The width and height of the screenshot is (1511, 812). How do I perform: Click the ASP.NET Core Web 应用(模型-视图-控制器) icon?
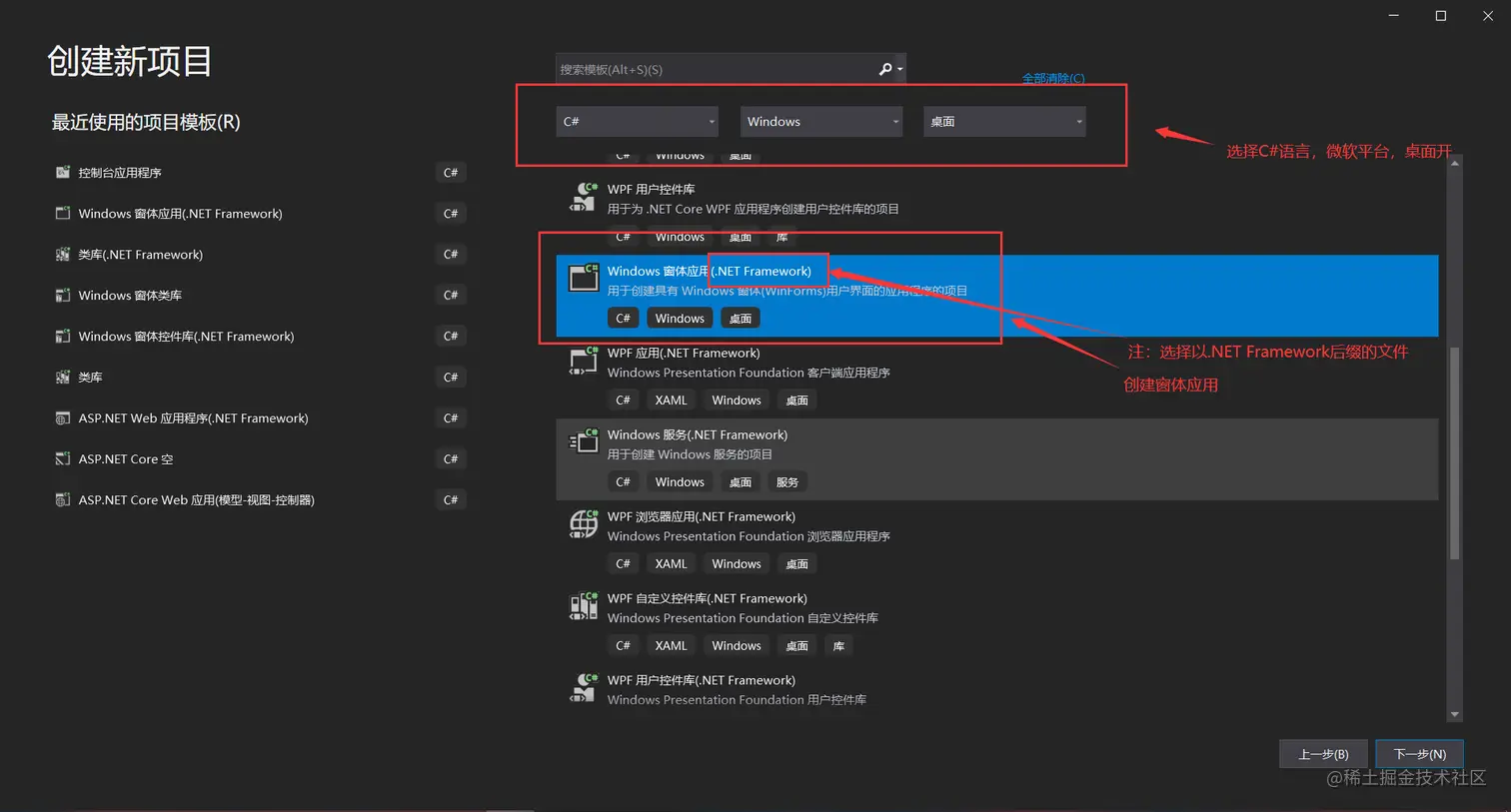pyautogui.click(x=63, y=499)
